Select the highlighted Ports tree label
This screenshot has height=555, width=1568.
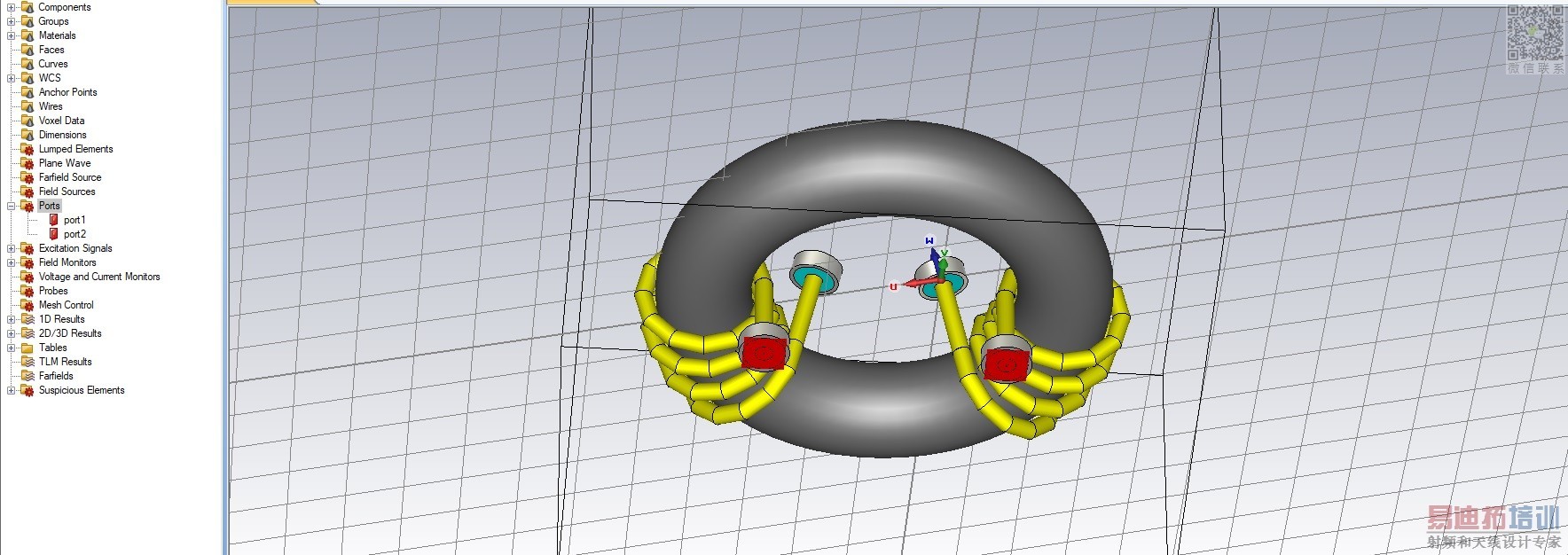point(49,206)
